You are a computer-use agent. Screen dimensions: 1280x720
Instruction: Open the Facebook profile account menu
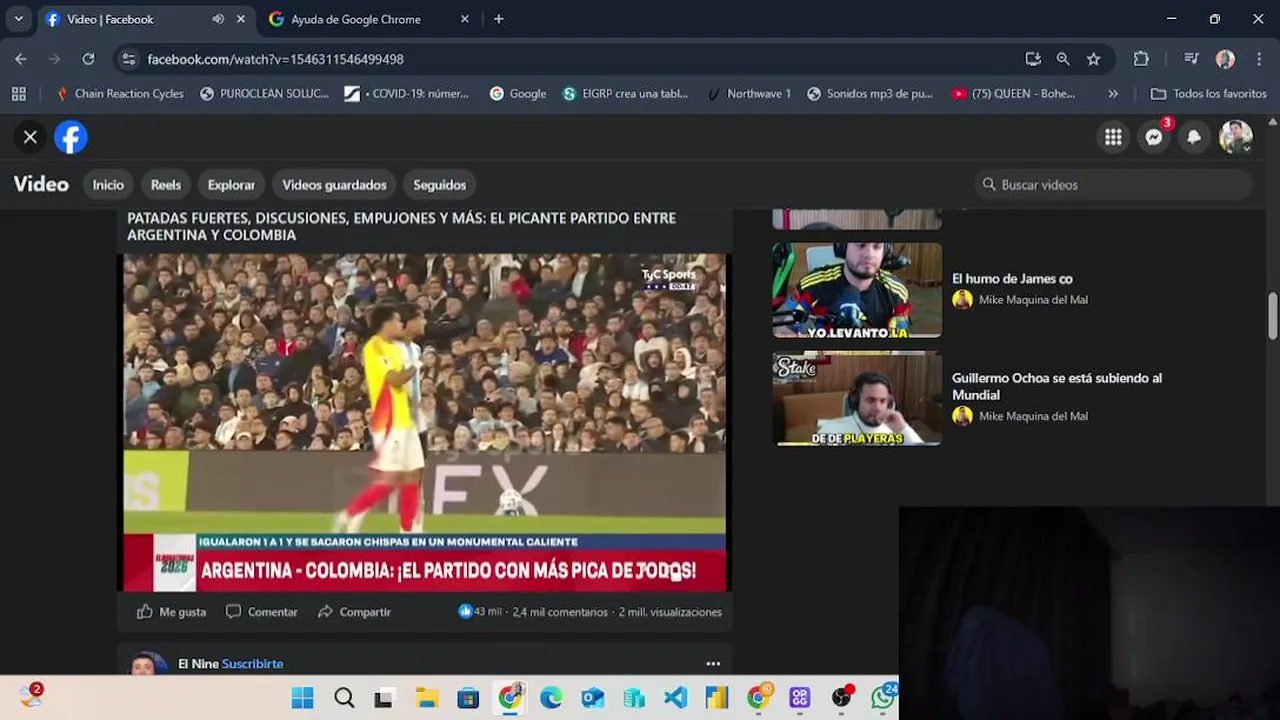pos(1235,137)
